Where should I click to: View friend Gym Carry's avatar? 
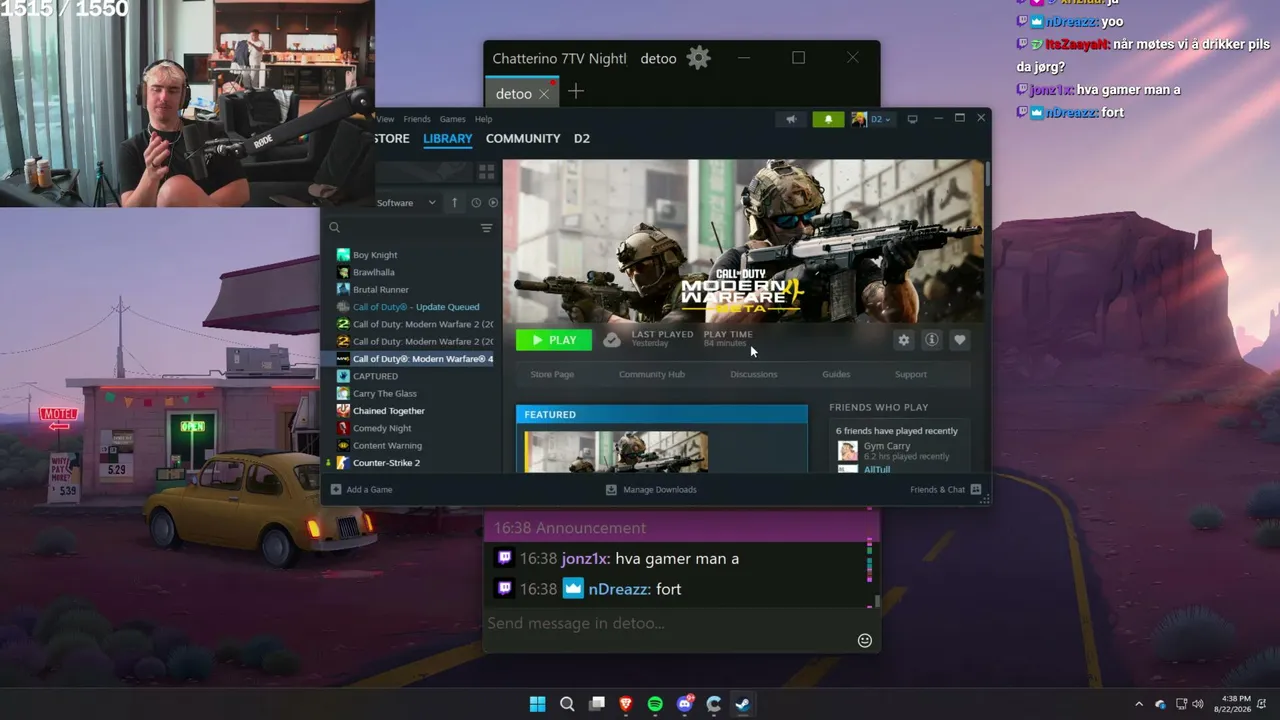[x=848, y=451]
